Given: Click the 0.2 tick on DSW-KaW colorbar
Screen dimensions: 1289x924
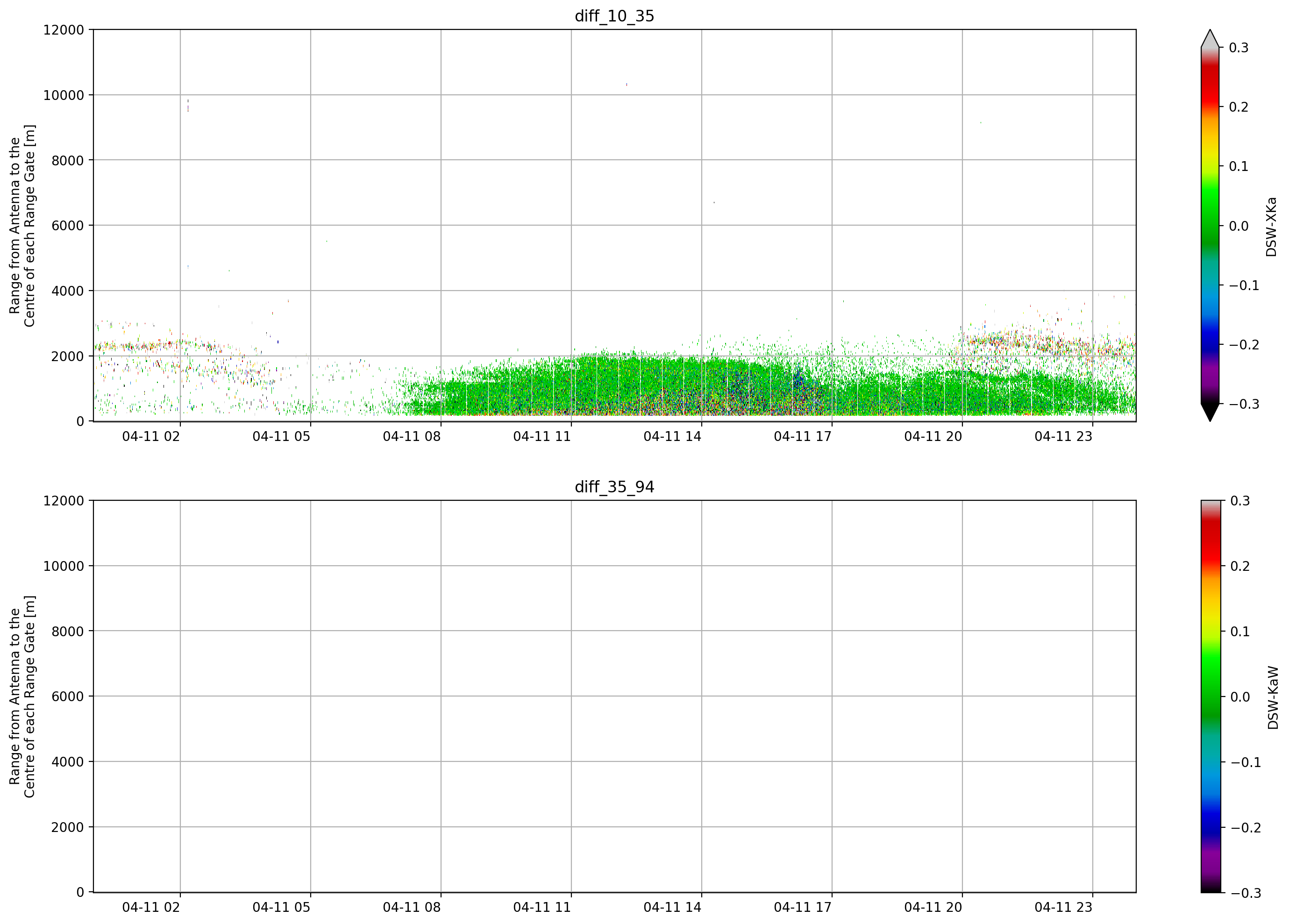Looking at the screenshot, I should pos(1239,566).
